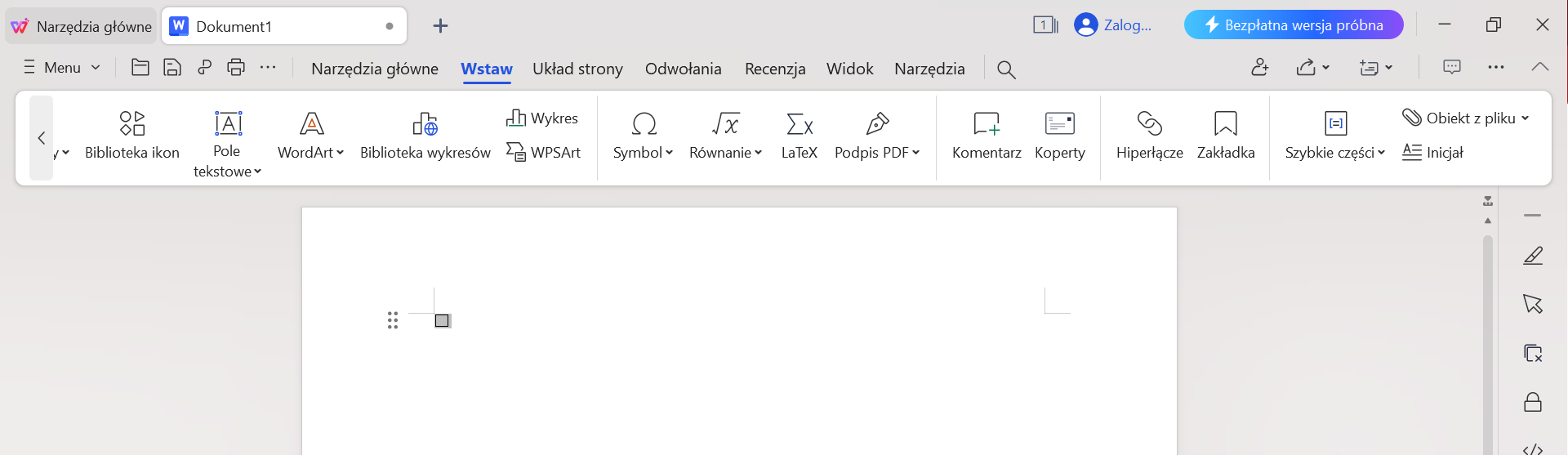
Task: Open the Układ strony tab
Action: click(x=577, y=69)
